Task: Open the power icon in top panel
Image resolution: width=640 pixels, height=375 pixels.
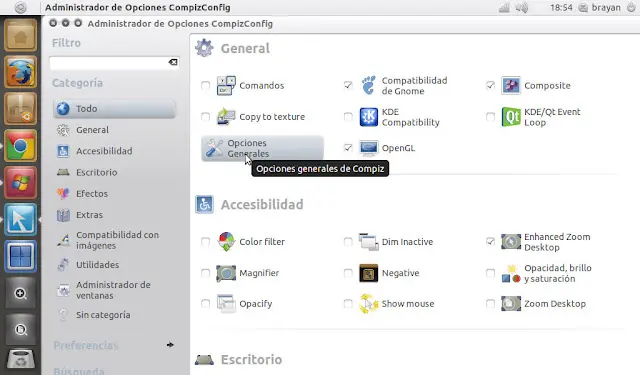Action: 631,7
